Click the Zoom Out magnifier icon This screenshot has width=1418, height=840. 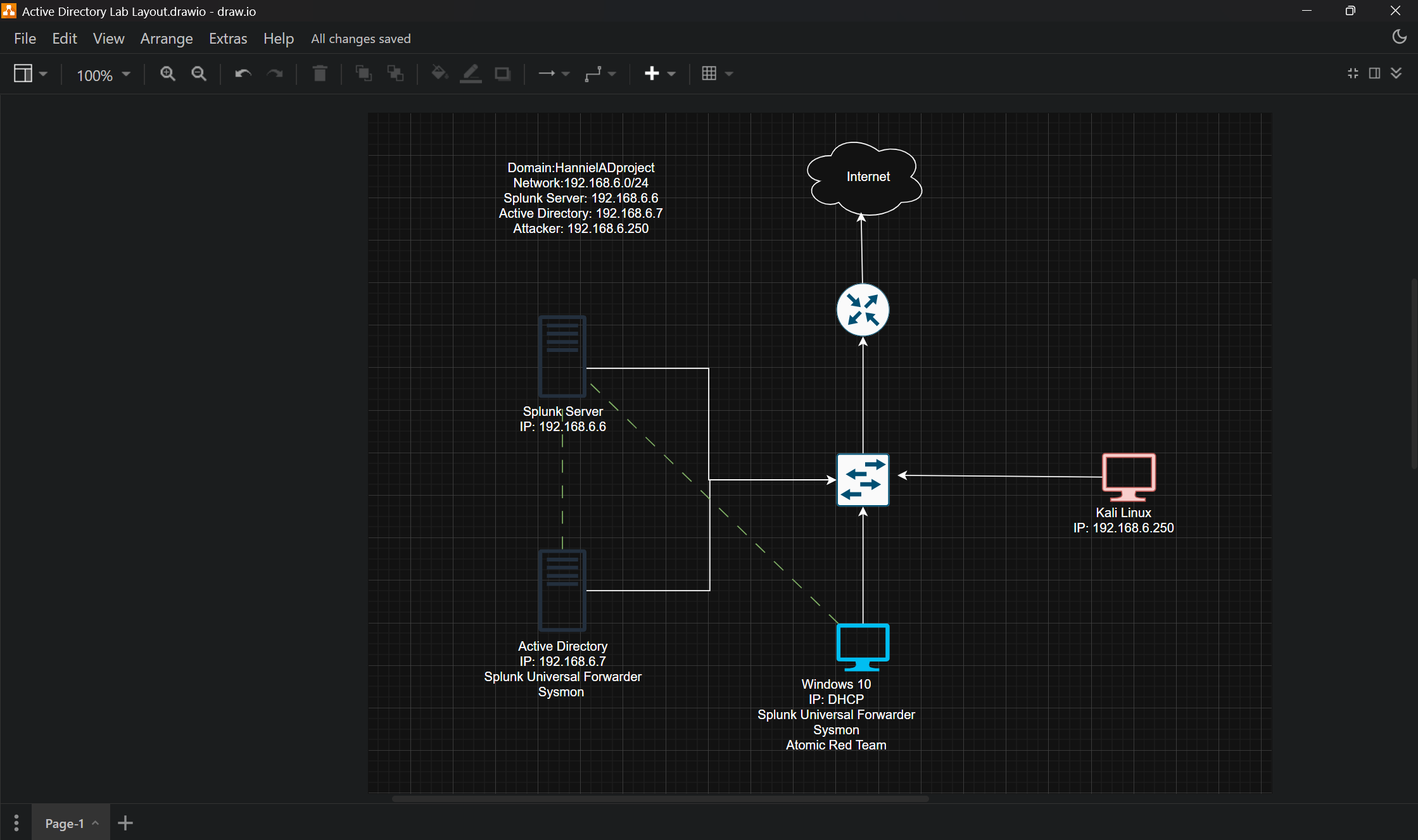[x=199, y=74]
